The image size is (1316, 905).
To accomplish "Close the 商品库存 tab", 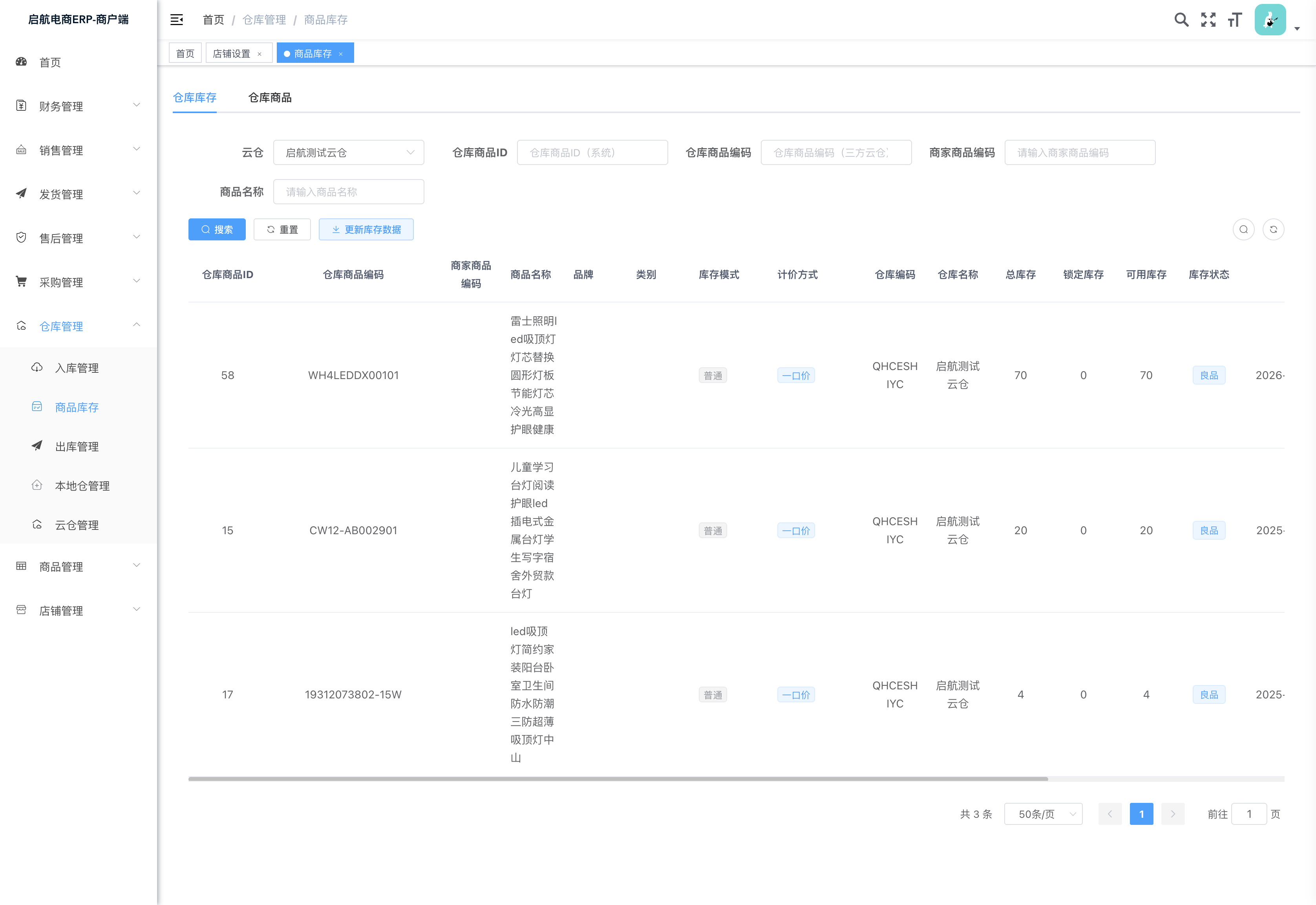I will click(x=341, y=54).
